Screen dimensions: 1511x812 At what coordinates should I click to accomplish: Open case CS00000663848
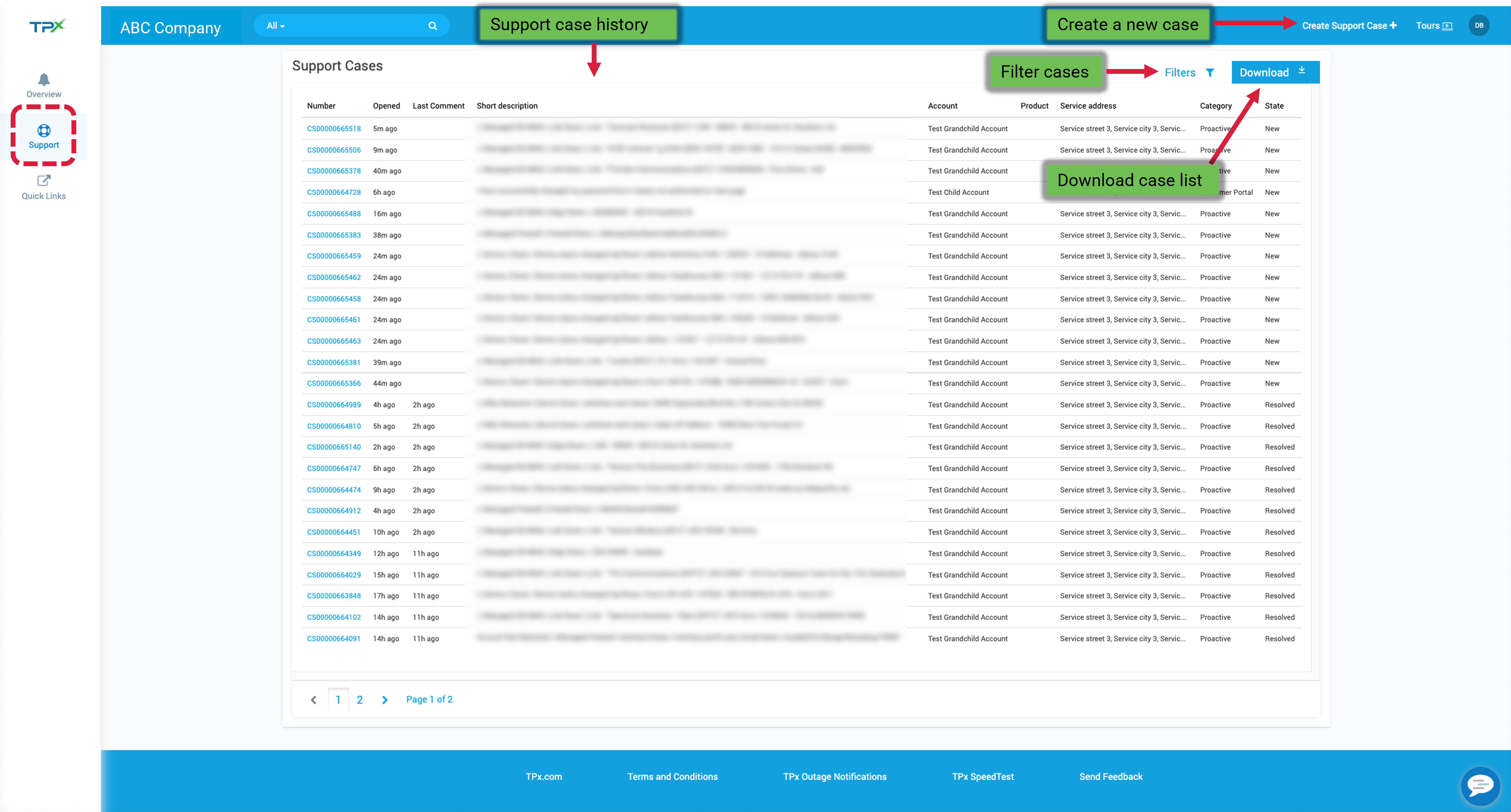[x=334, y=596]
